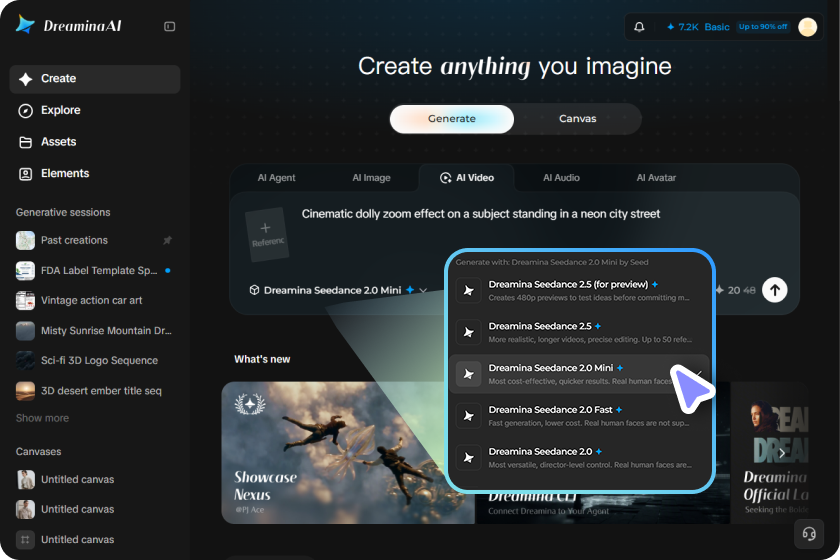The image size is (840, 560).
Task: Open Misty Sunrise Mountain session
Action: tap(95, 331)
